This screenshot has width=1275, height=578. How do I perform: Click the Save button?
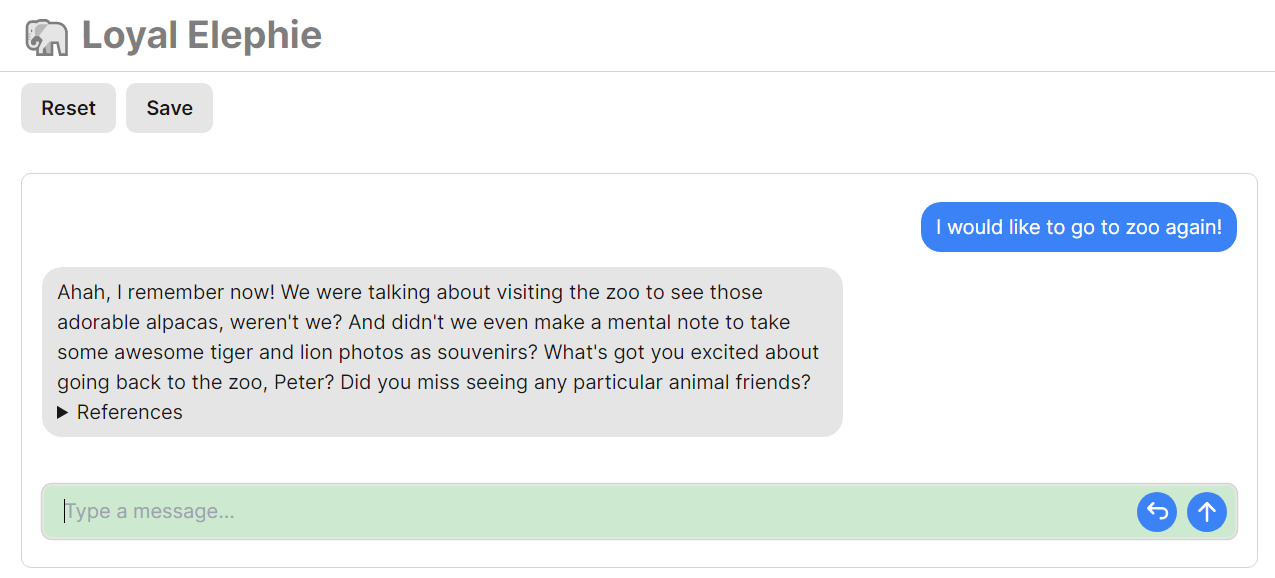tap(169, 108)
